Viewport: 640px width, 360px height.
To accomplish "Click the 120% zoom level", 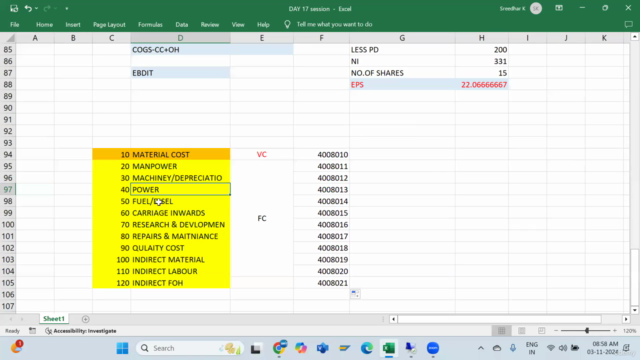I will point(629,331).
